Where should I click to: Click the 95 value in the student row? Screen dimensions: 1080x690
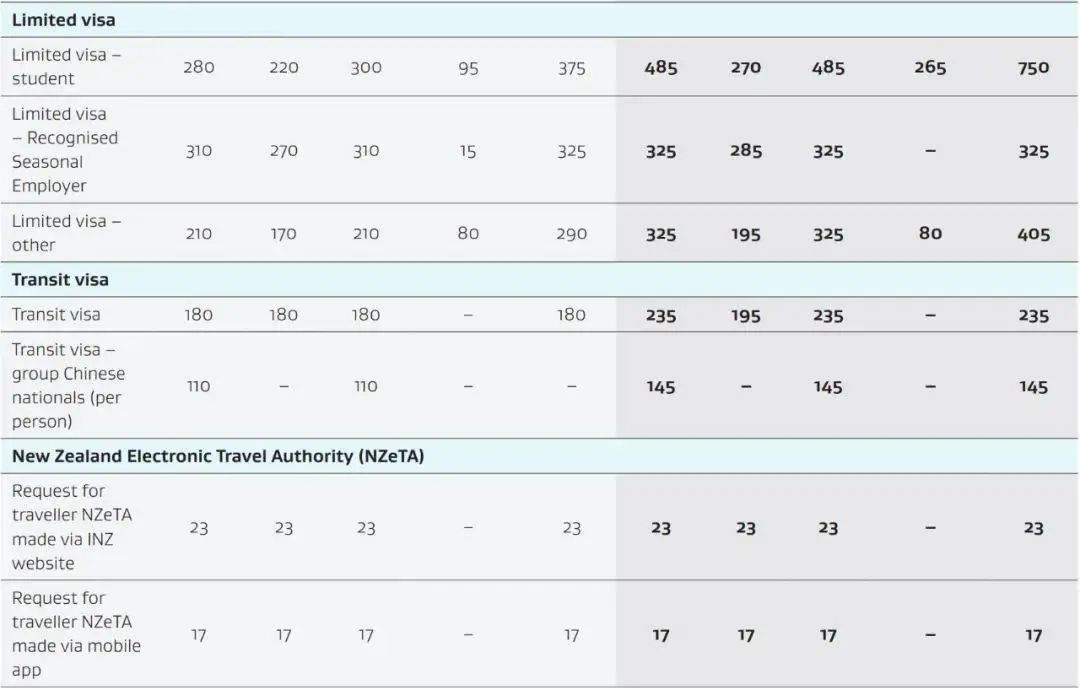click(x=468, y=69)
